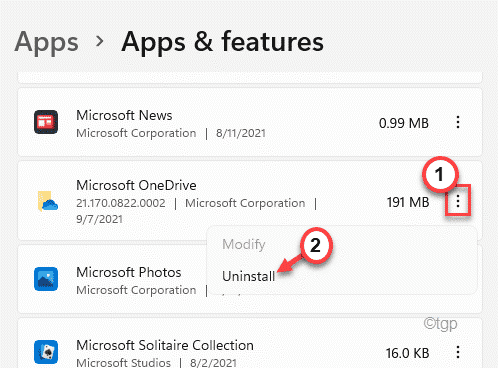Click the 9/7/2021 install date
498x368 pixels.
pyautogui.click(x=99, y=219)
